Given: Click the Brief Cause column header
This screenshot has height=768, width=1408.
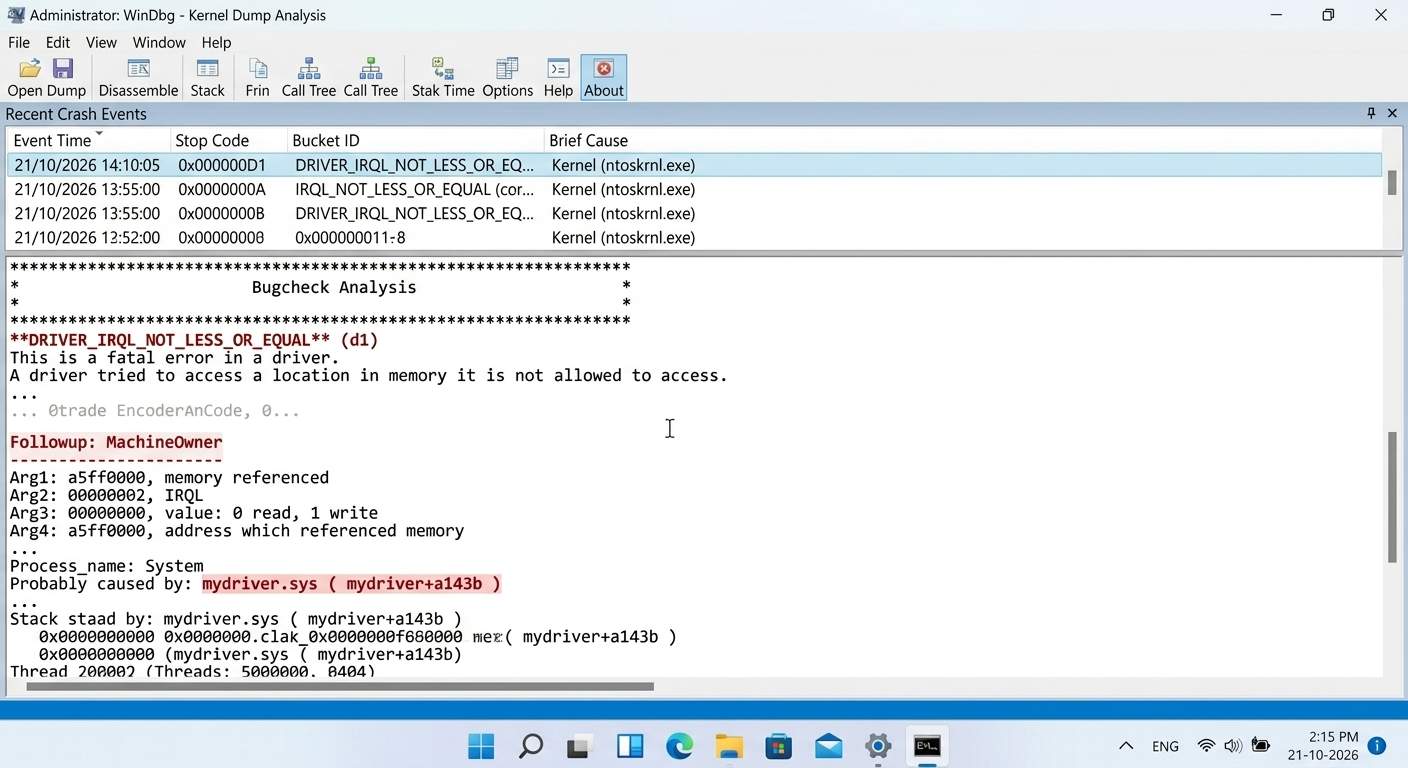Looking at the screenshot, I should click(x=963, y=140).
